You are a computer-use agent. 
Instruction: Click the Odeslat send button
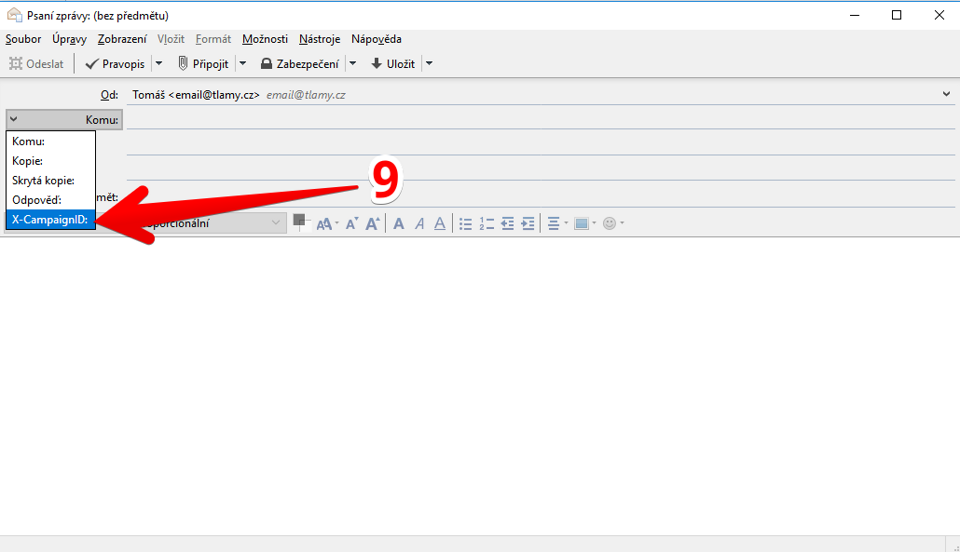[36, 64]
